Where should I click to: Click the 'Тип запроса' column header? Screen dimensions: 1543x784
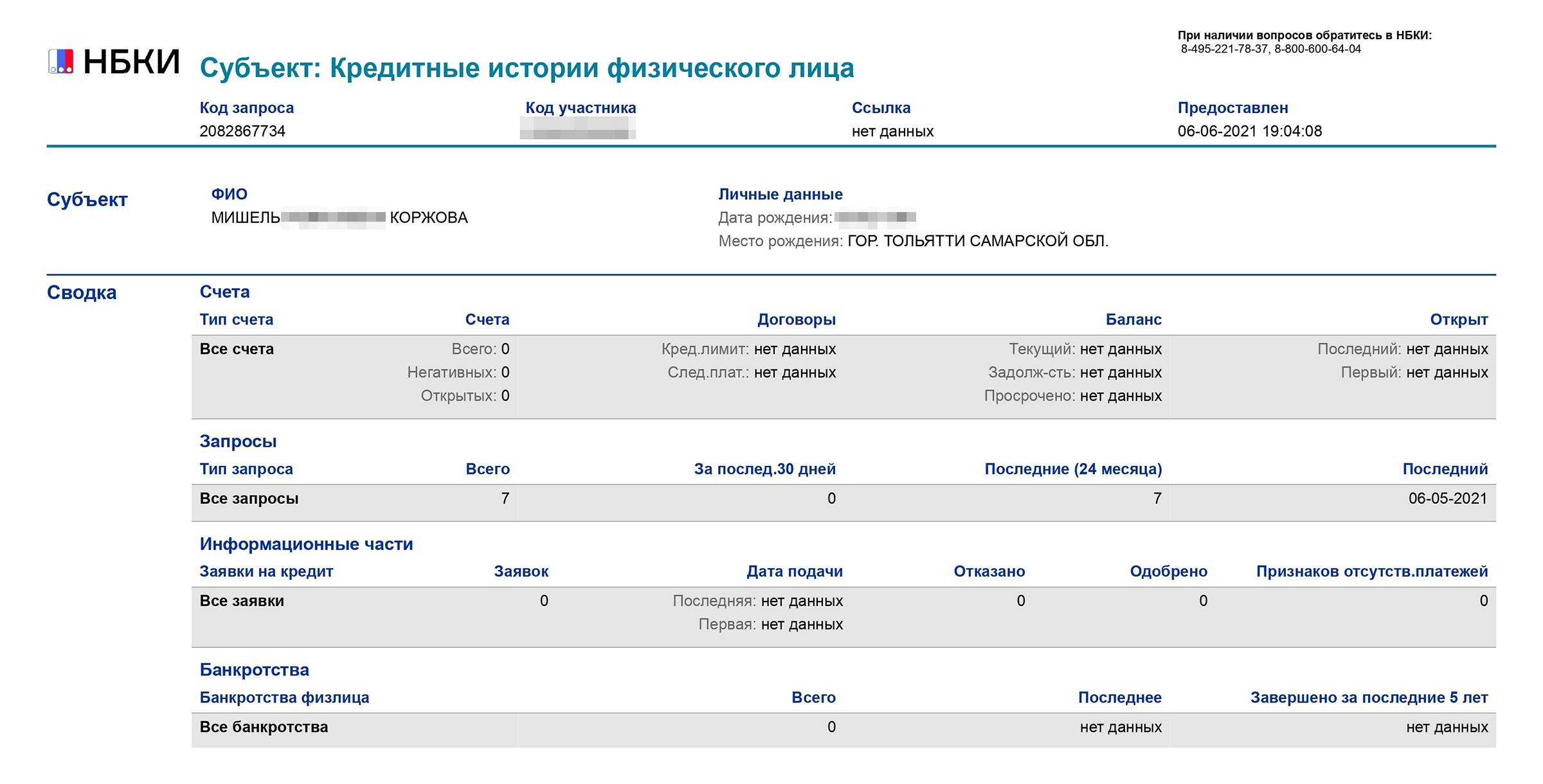point(246,469)
